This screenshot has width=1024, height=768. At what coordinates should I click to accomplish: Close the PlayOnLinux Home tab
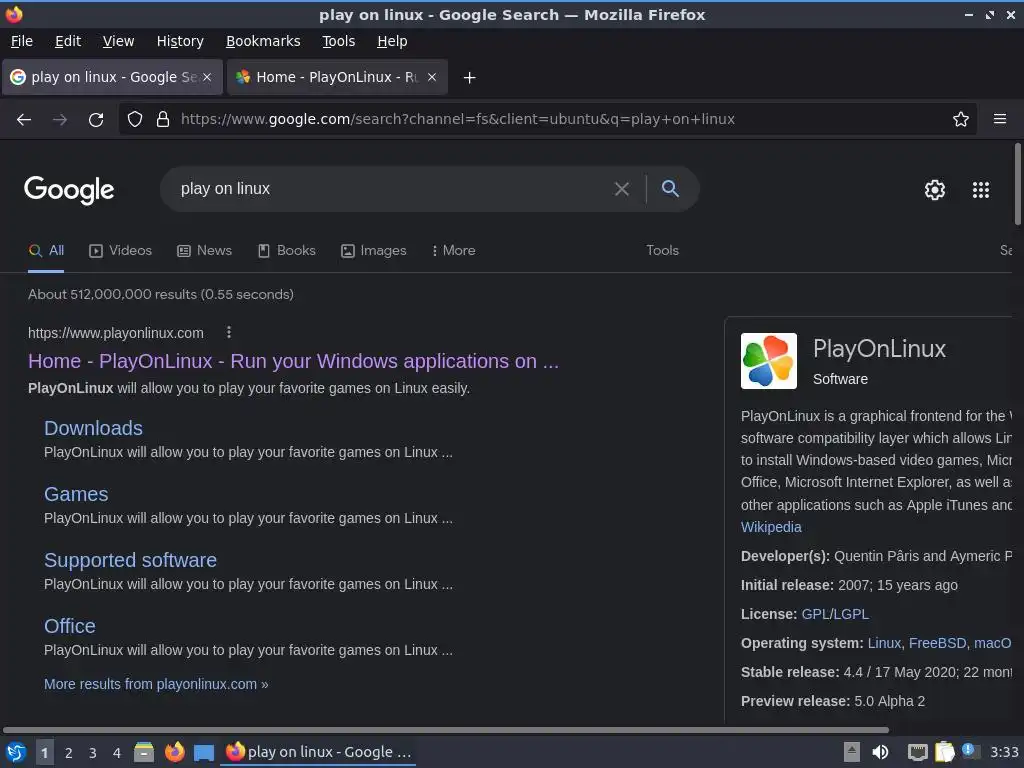(x=432, y=77)
